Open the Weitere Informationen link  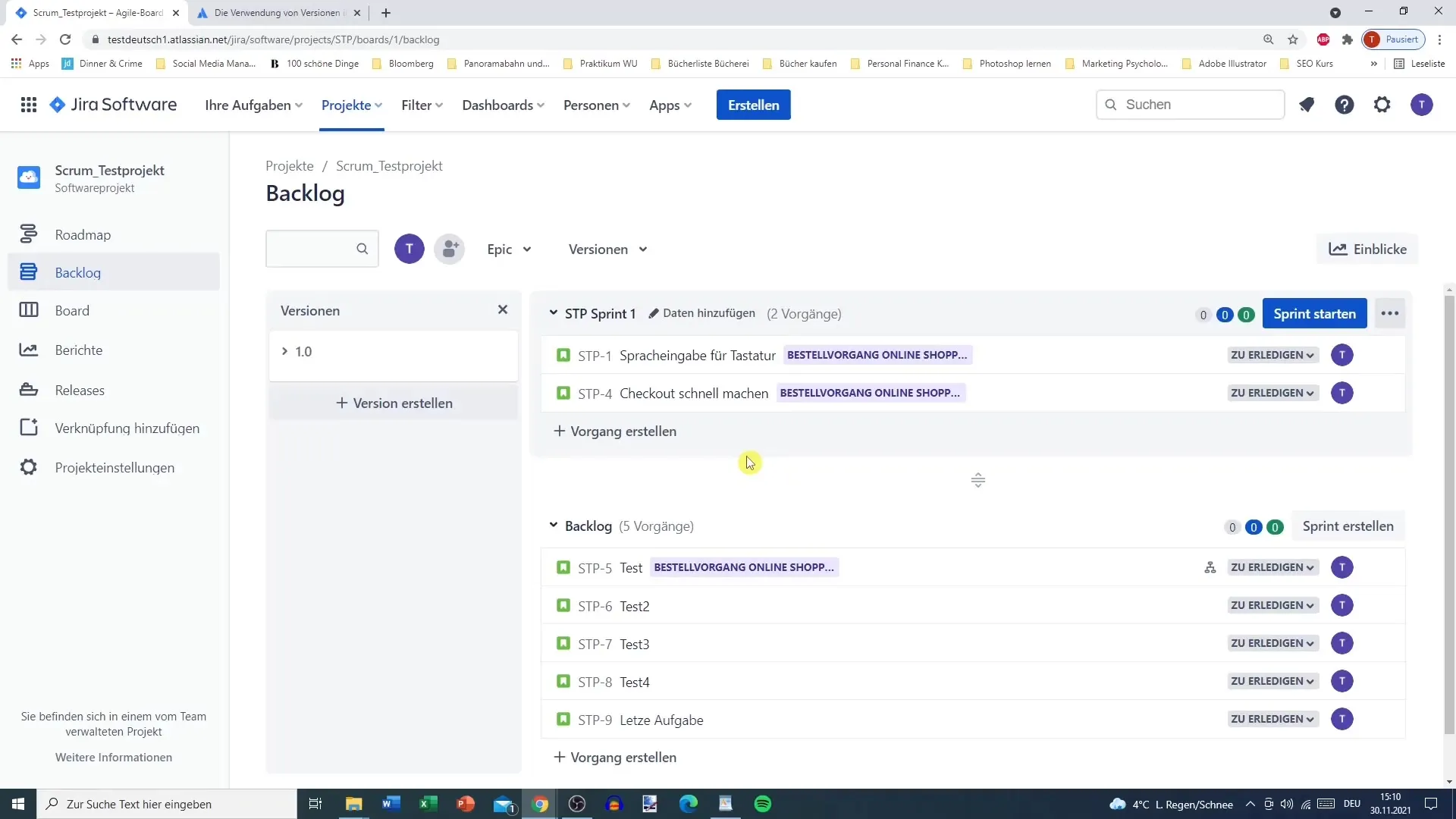(x=114, y=757)
